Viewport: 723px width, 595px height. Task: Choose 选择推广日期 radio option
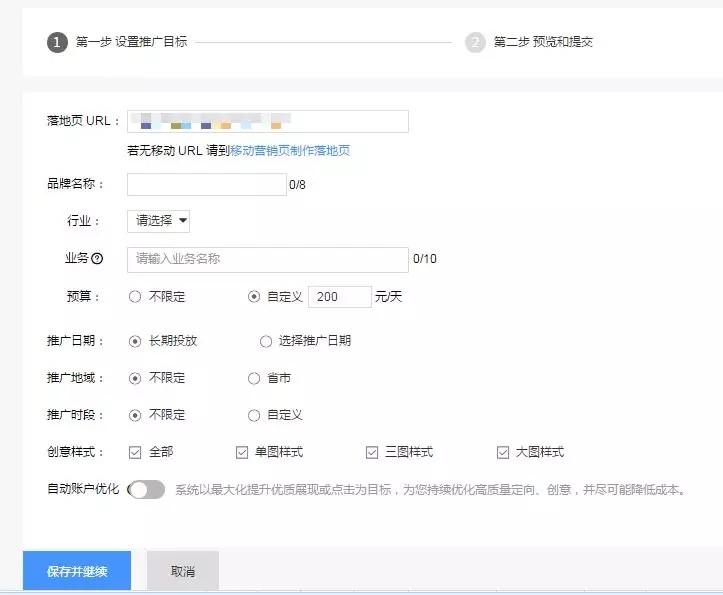coord(266,341)
